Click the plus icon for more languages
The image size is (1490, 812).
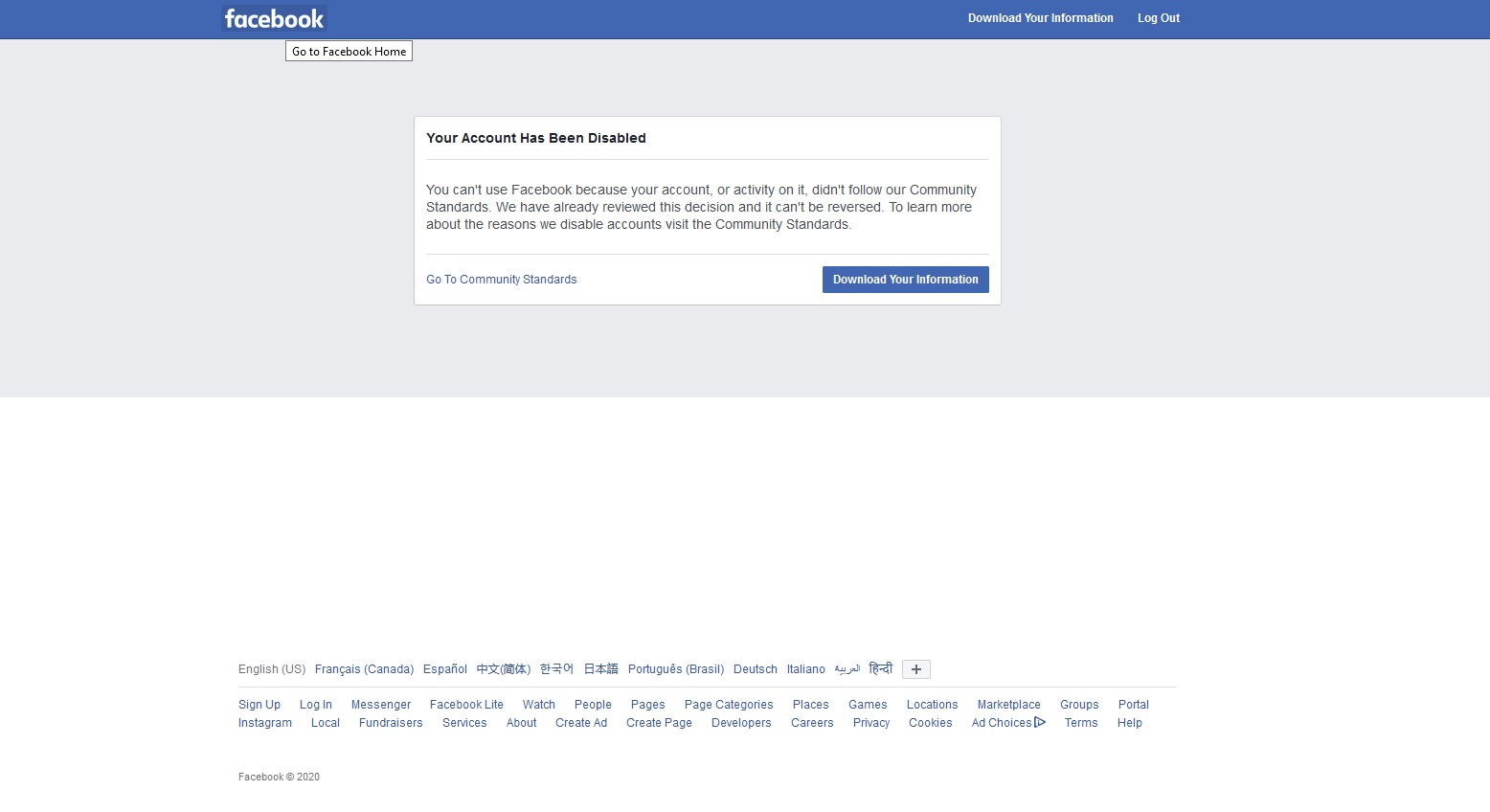916,669
